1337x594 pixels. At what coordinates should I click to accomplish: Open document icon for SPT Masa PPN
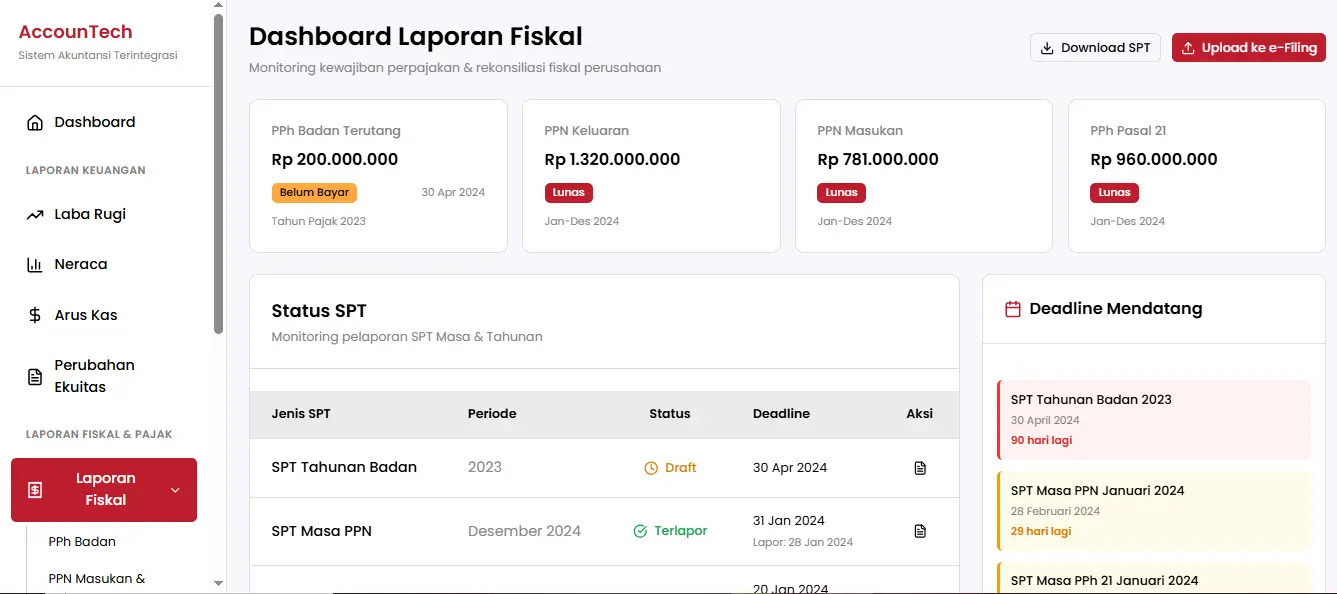[920, 531]
